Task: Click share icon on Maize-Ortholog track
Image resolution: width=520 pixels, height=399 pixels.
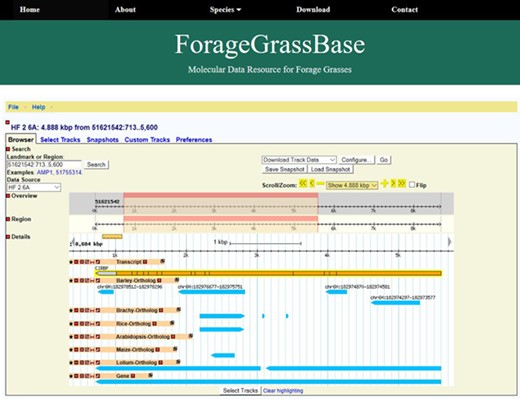Action: coord(87,350)
